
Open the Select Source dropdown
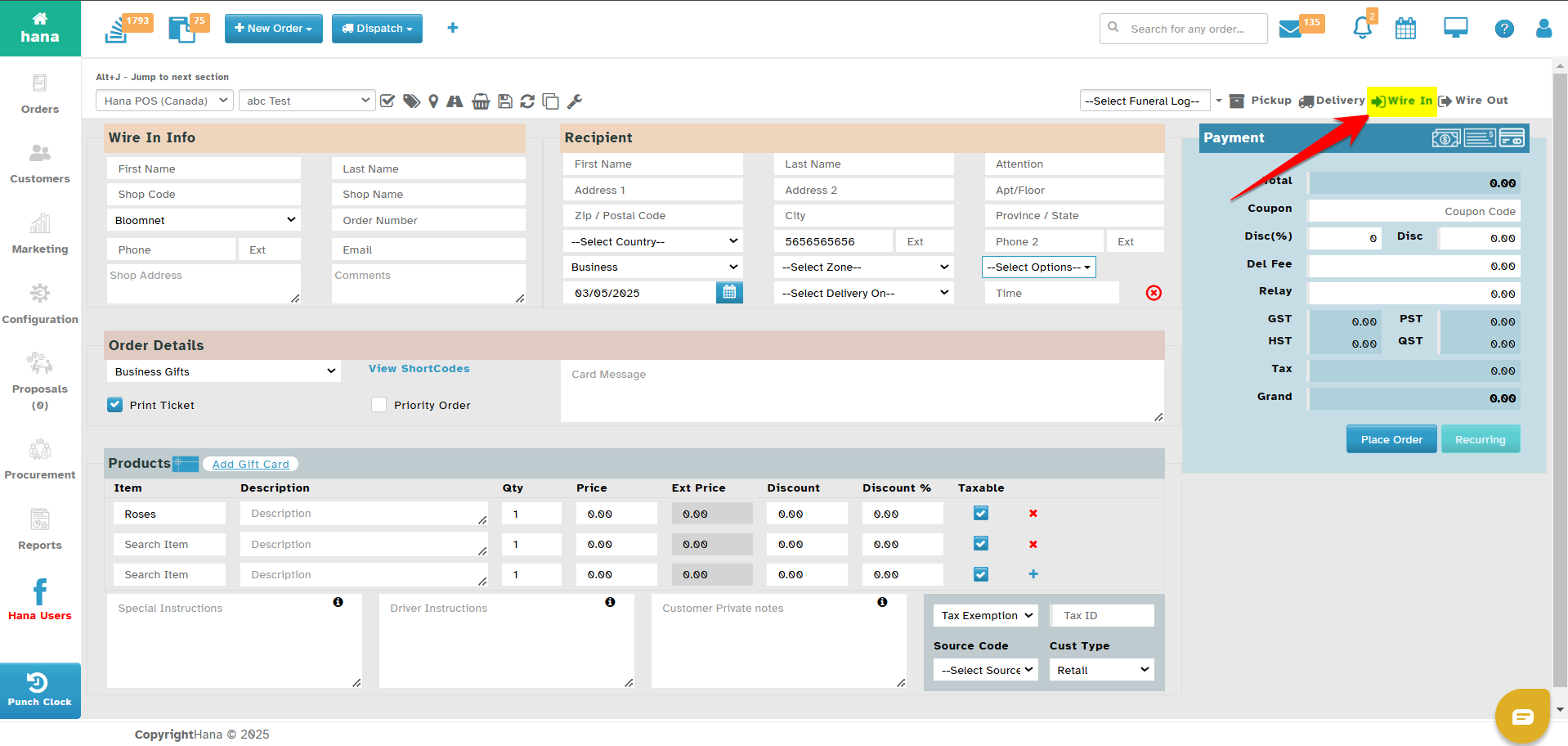(x=986, y=670)
